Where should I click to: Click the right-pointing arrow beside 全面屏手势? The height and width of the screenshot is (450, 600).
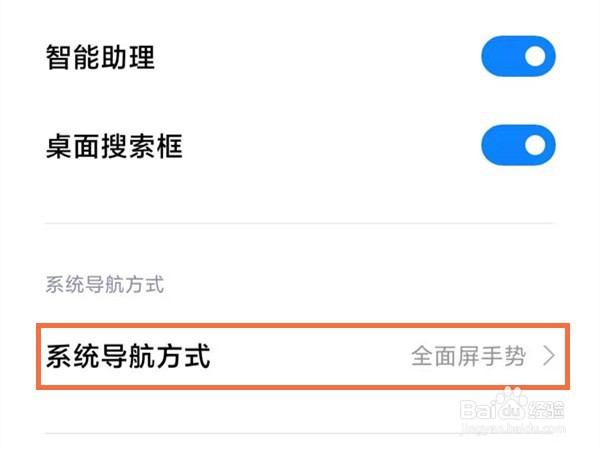click(548, 357)
